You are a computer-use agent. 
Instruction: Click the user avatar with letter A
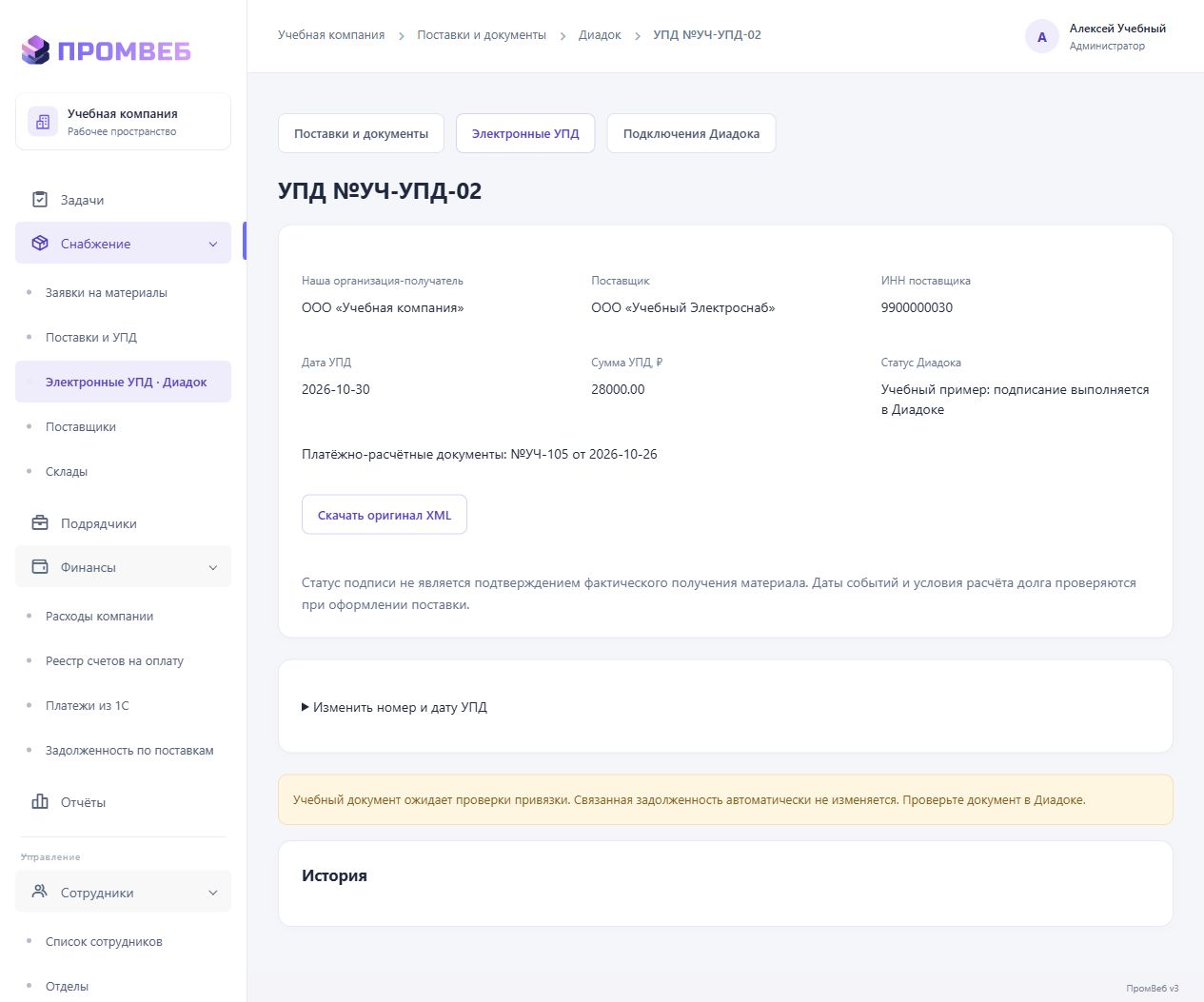(x=1042, y=37)
